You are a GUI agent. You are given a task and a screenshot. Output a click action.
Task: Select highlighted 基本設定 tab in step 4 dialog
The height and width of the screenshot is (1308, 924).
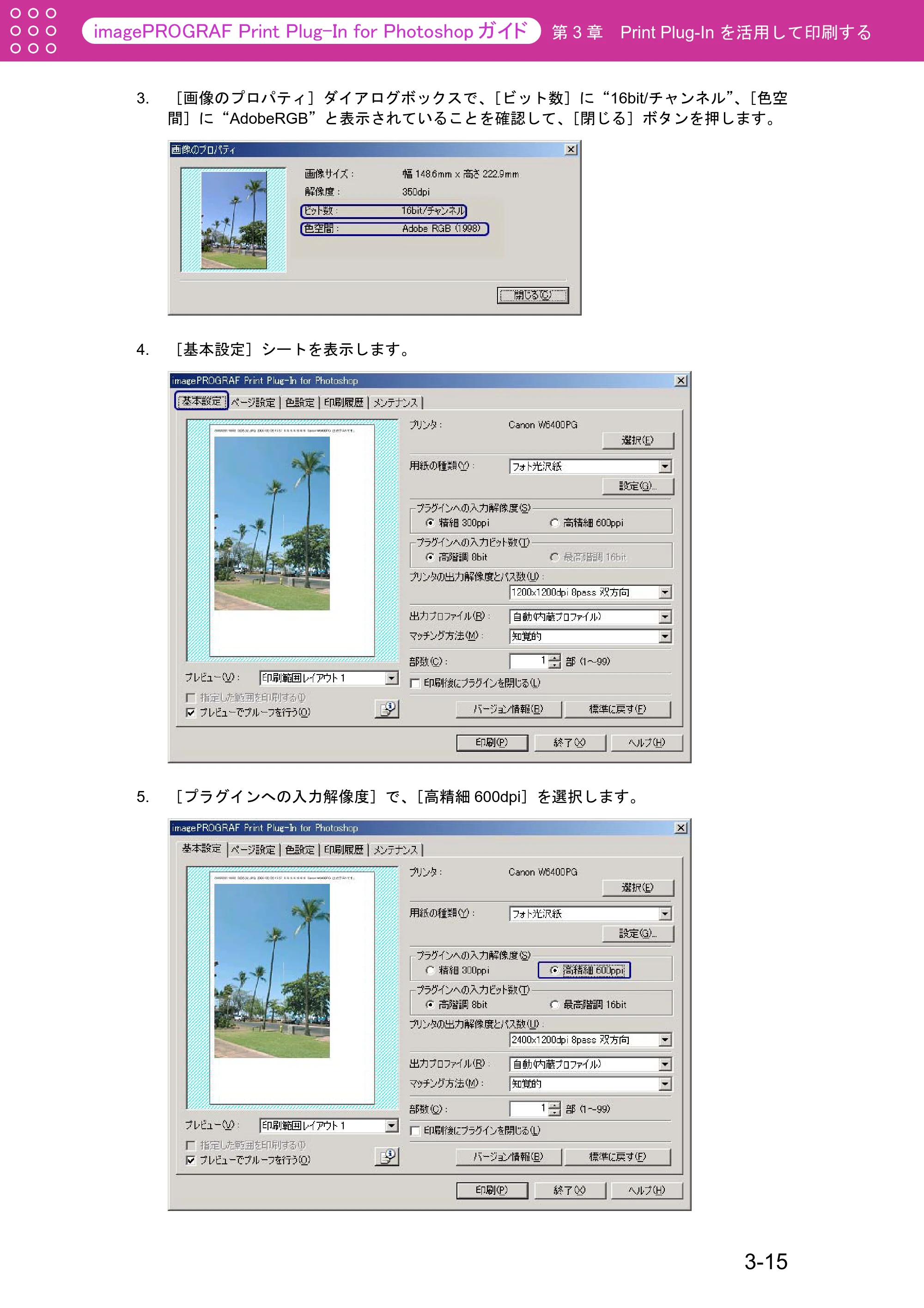point(201,401)
